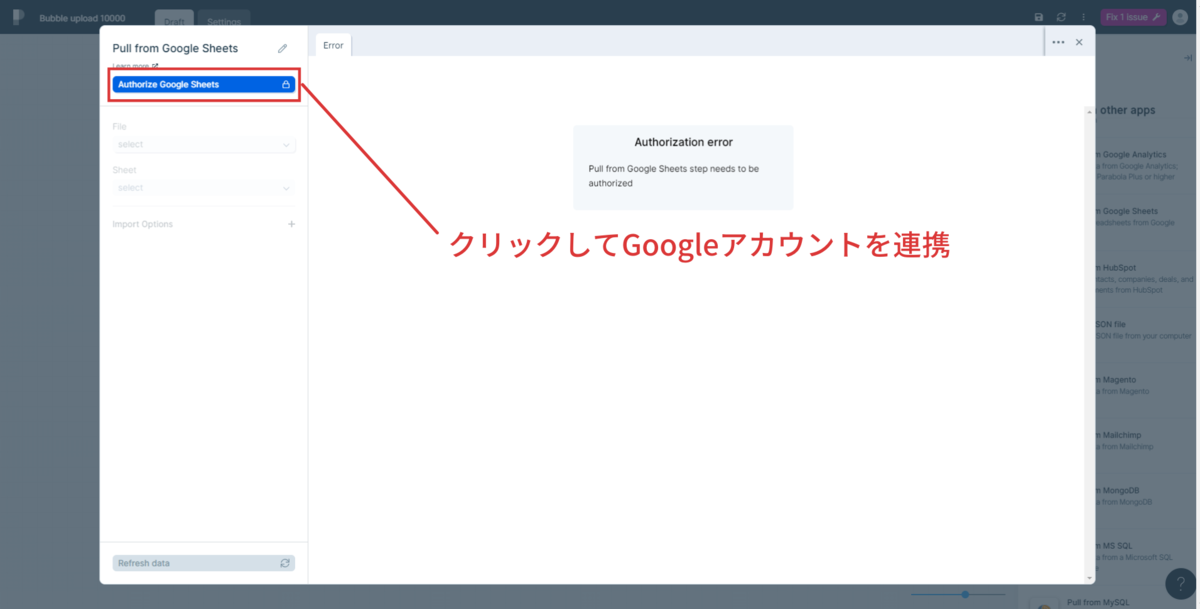The width and height of the screenshot is (1200, 609).
Task: Open the user avatar menu
Action: pos(1180,17)
